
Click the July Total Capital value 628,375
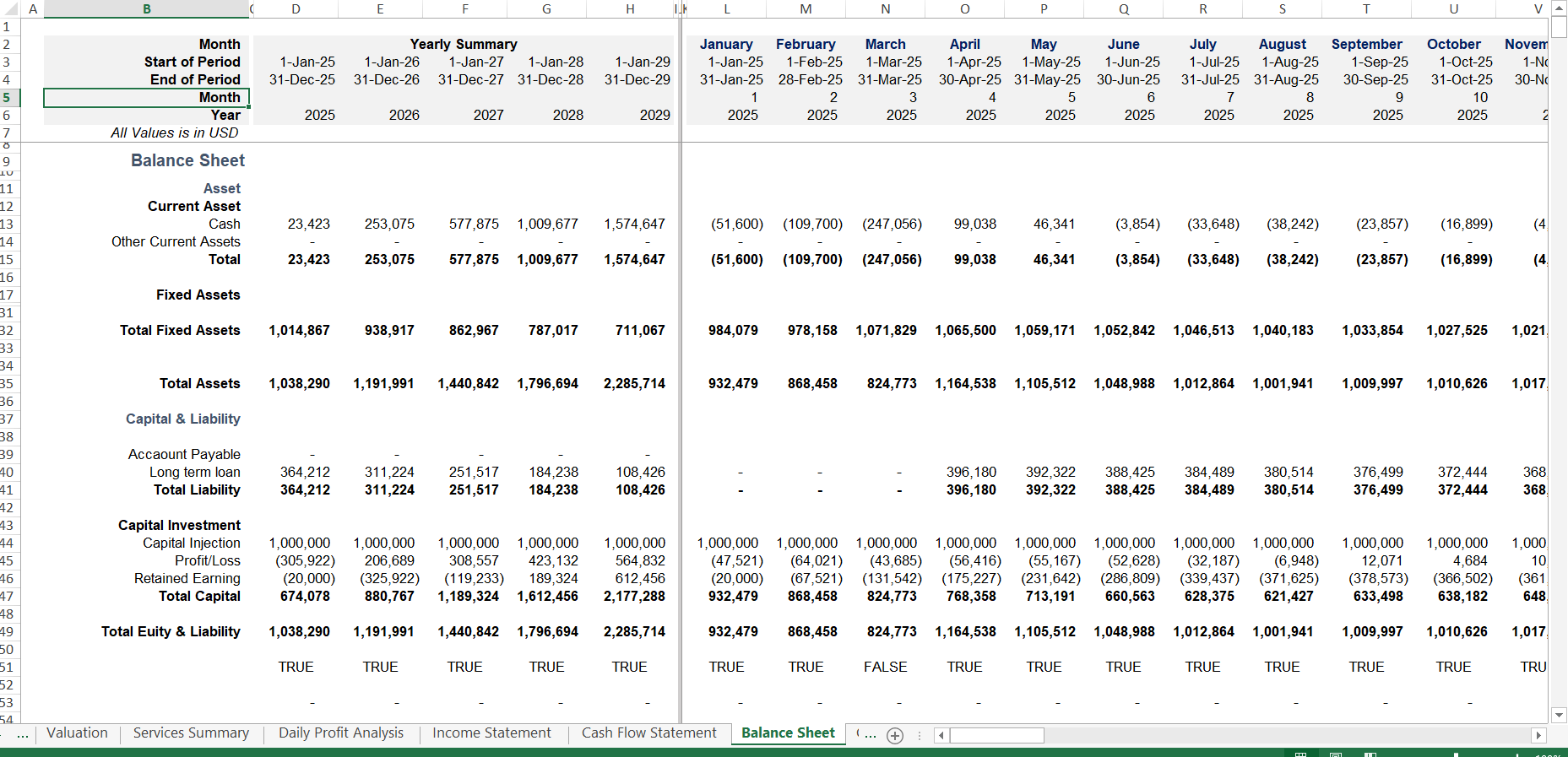pos(1208,596)
